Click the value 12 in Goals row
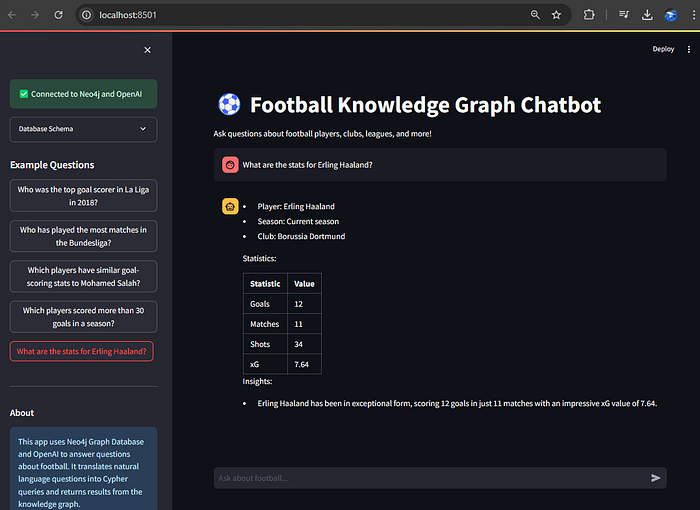The height and width of the screenshot is (510, 700). click(298, 304)
